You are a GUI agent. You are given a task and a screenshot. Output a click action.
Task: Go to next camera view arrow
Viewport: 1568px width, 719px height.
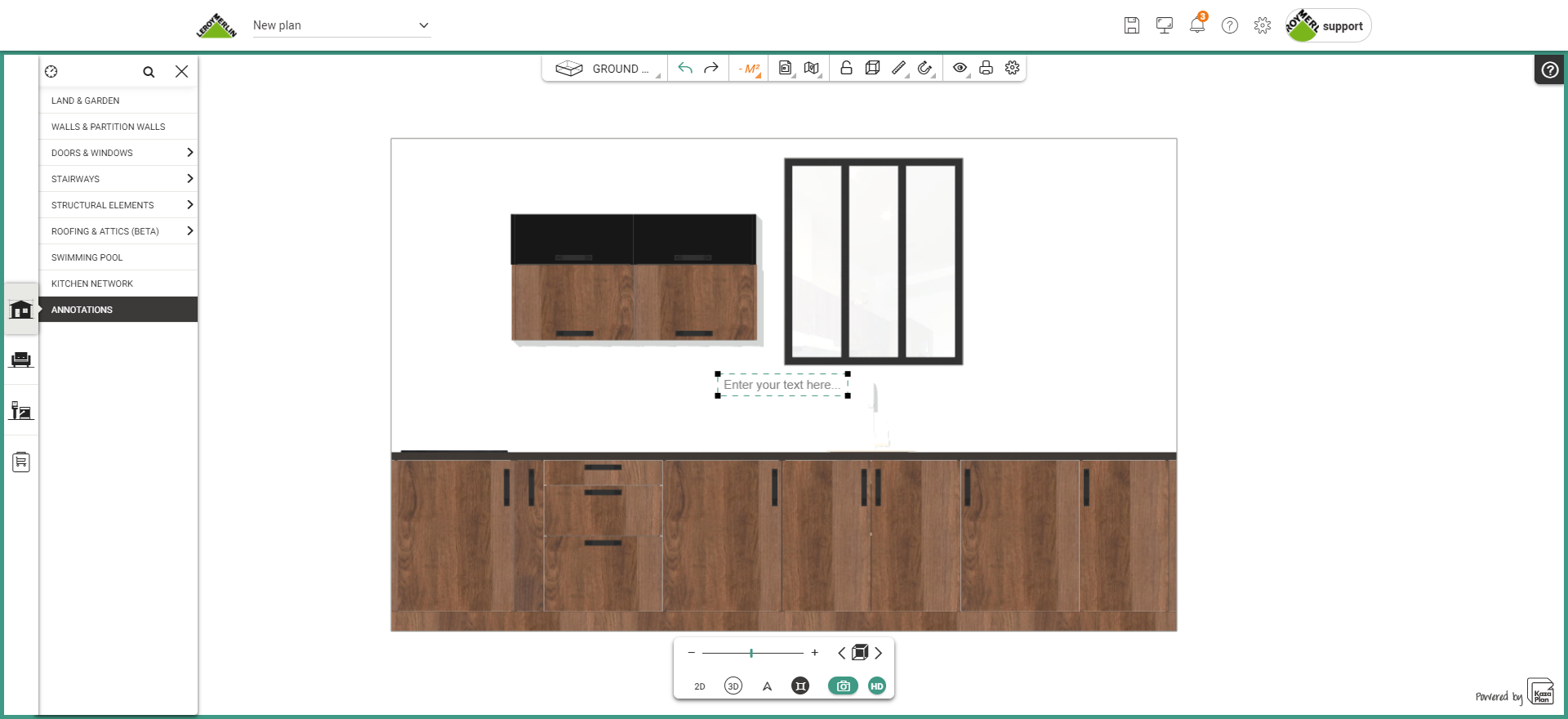[x=878, y=653]
